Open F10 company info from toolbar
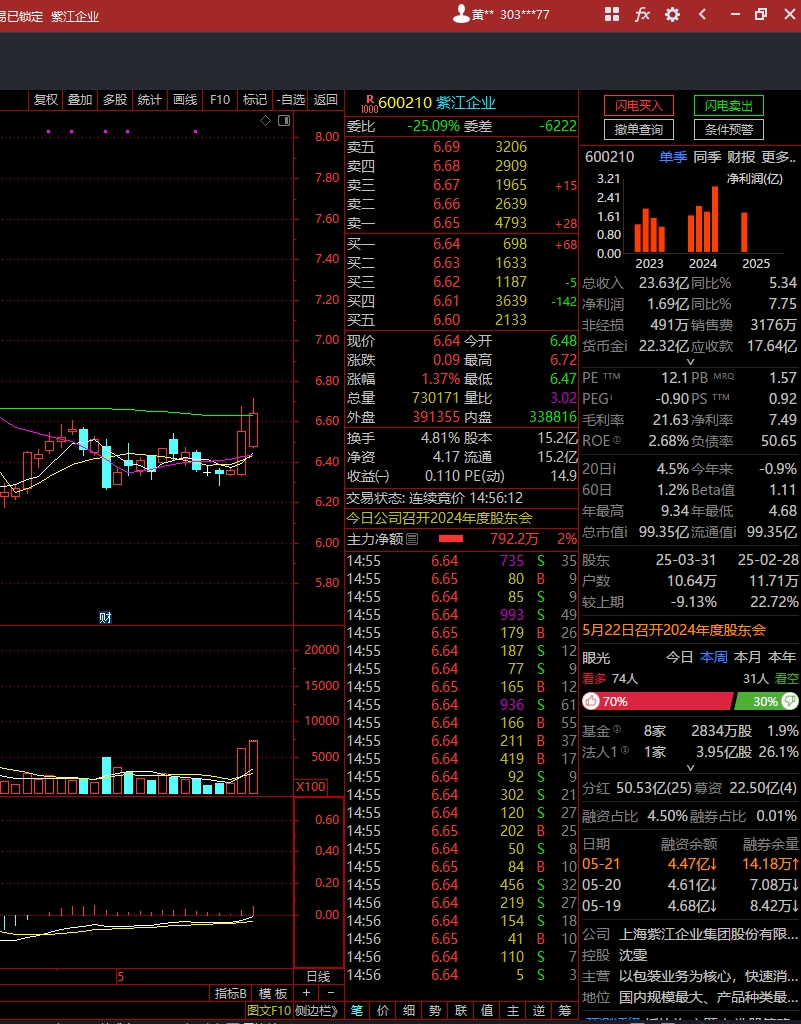801x1024 pixels. (220, 100)
